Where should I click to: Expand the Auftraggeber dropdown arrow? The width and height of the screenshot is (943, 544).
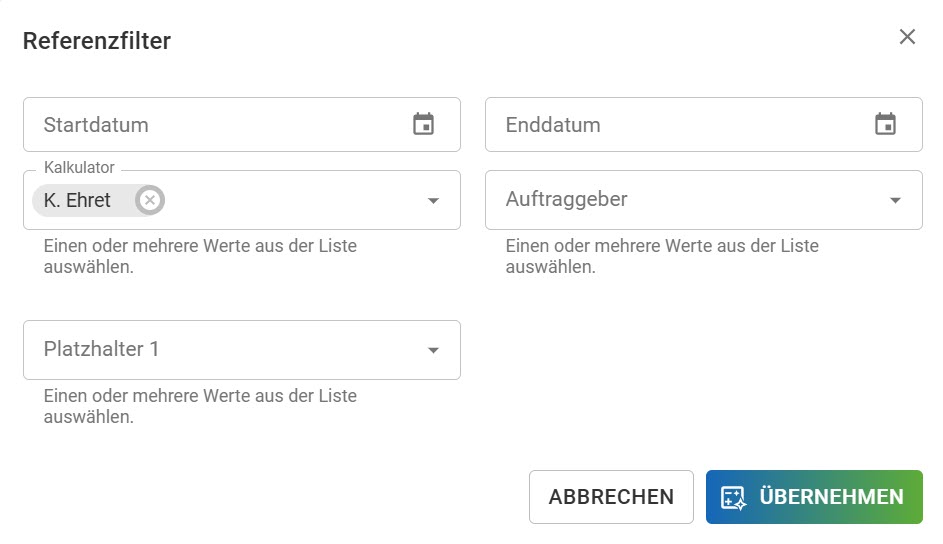[895, 201]
